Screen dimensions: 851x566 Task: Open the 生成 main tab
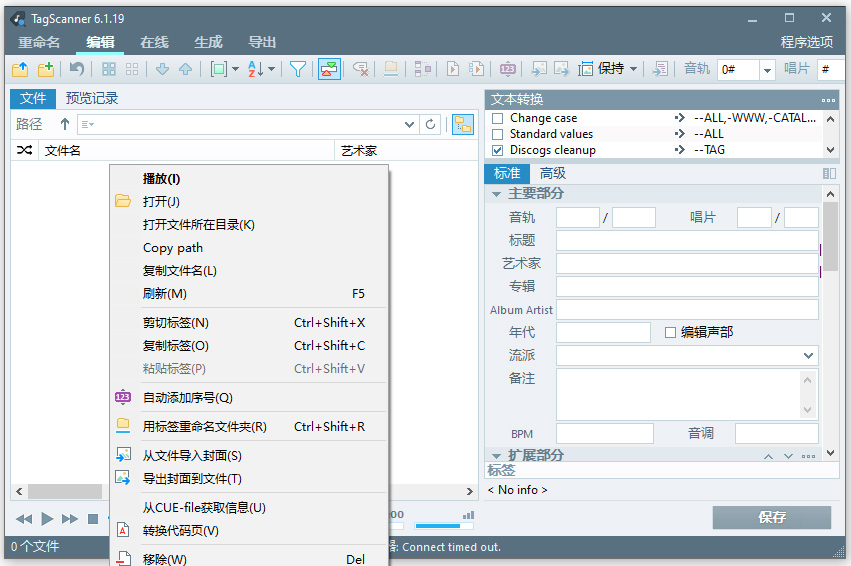coord(208,42)
